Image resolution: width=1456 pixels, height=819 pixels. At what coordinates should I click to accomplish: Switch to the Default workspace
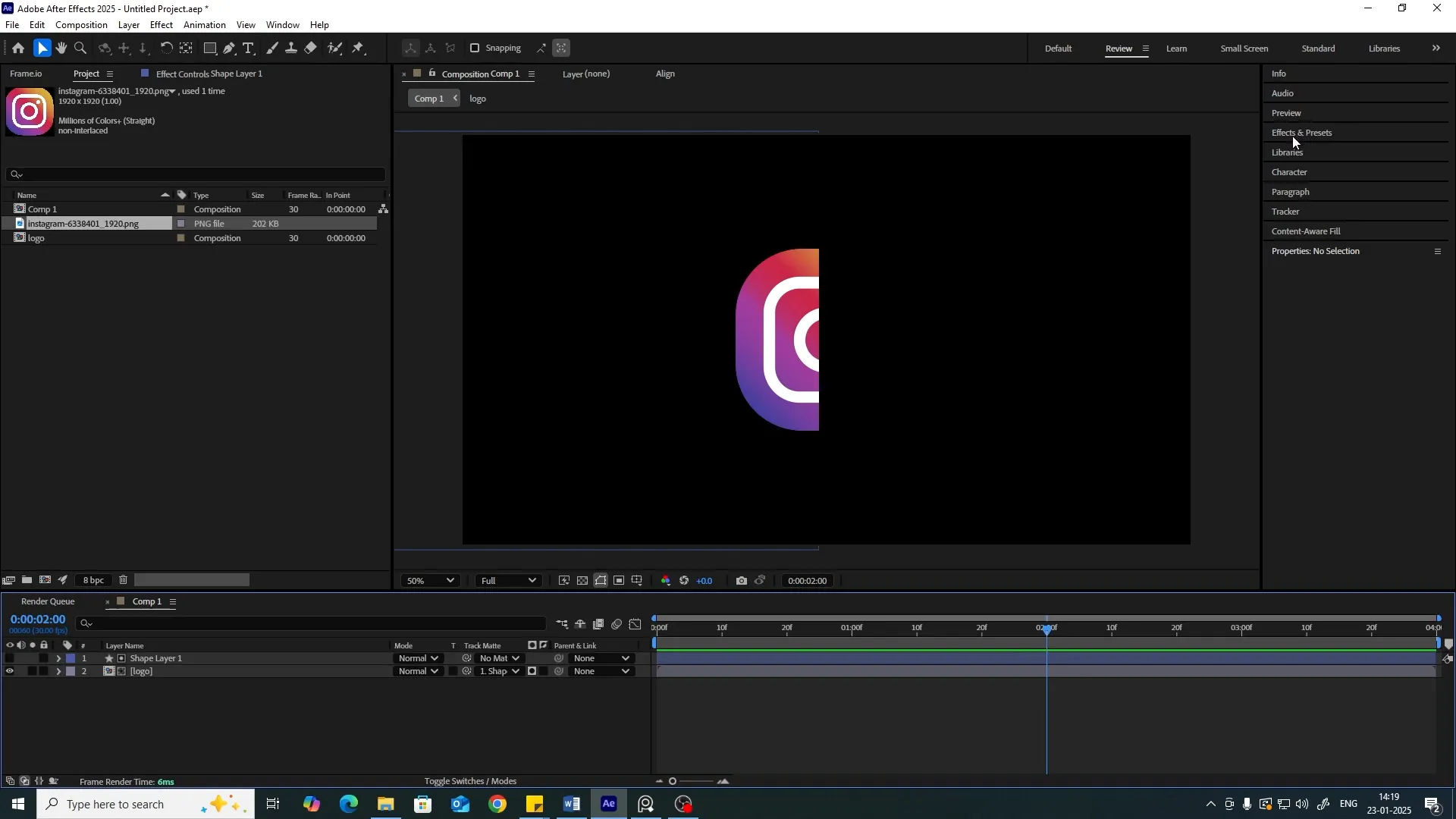tap(1058, 49)
